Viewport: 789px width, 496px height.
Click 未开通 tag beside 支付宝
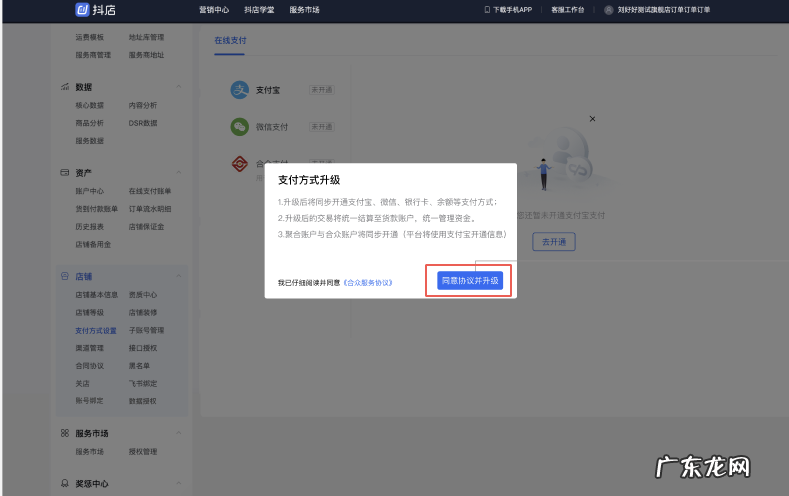(x=322, y=90)
